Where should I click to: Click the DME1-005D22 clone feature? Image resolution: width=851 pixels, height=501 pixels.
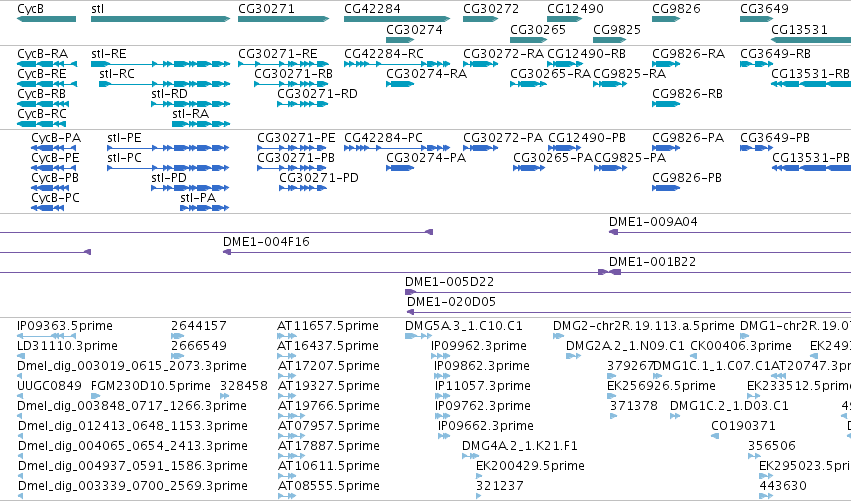tap(628, 293)
